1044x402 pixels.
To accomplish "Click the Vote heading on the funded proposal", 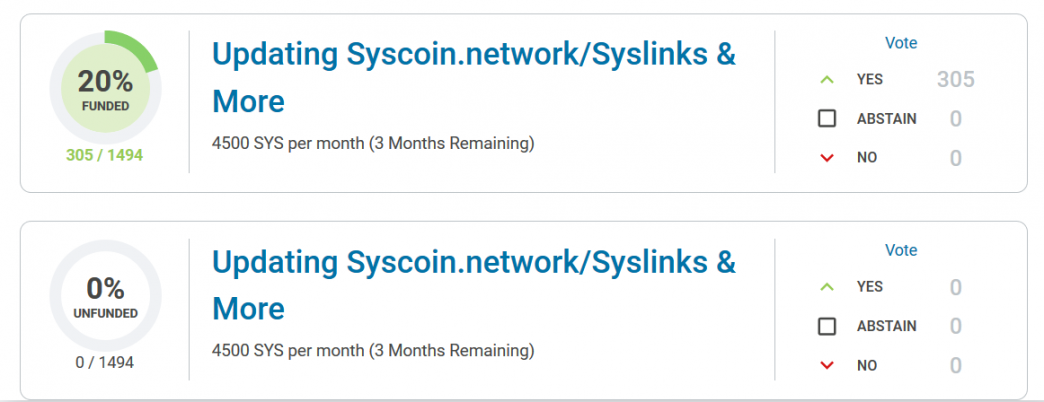I will click(x=901, y=43).
